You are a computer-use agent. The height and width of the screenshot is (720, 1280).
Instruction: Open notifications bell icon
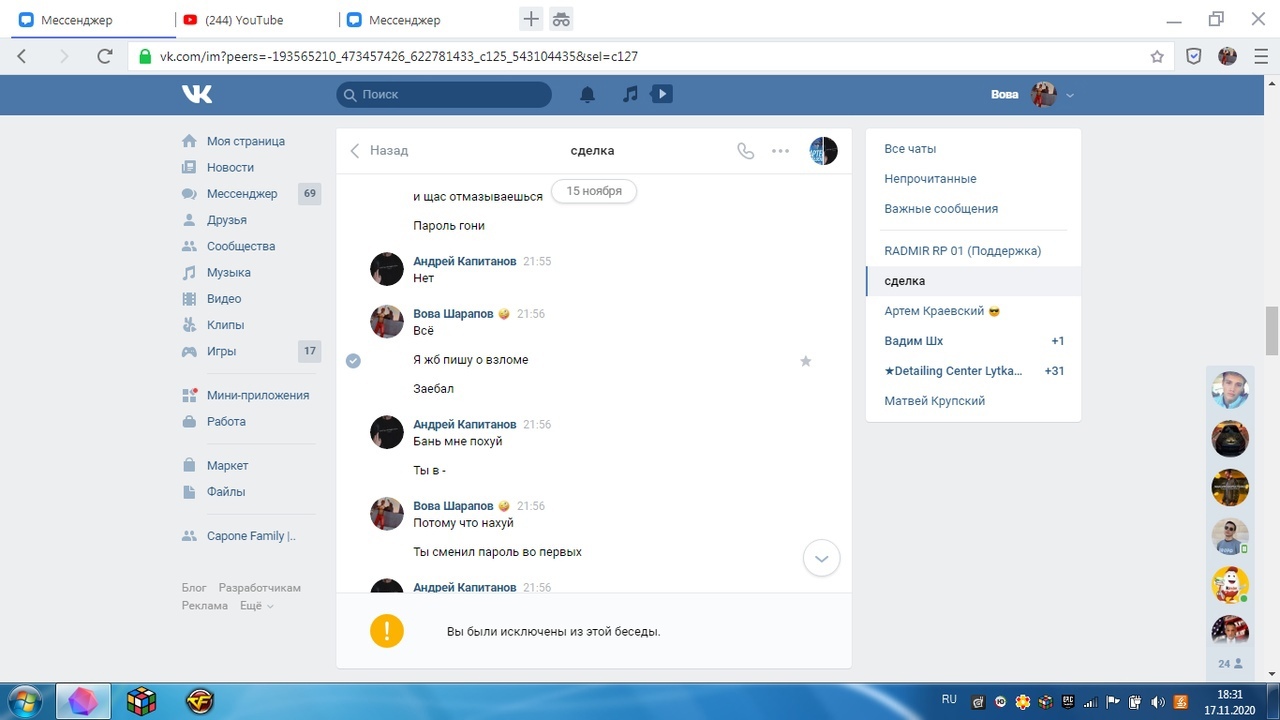coord(588,94)
